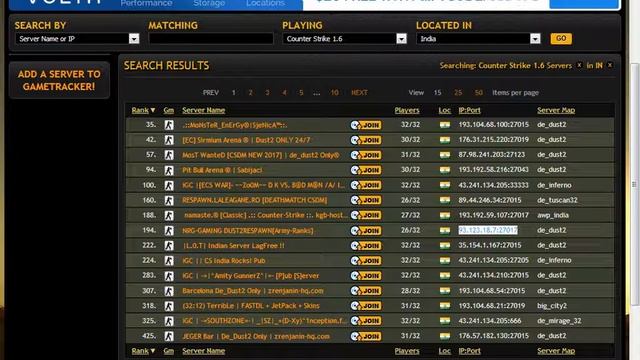The height and width of the screenshot is (360, 640).
Task: Sort by Server Map header at top
Action: click(x=556, y=110)
